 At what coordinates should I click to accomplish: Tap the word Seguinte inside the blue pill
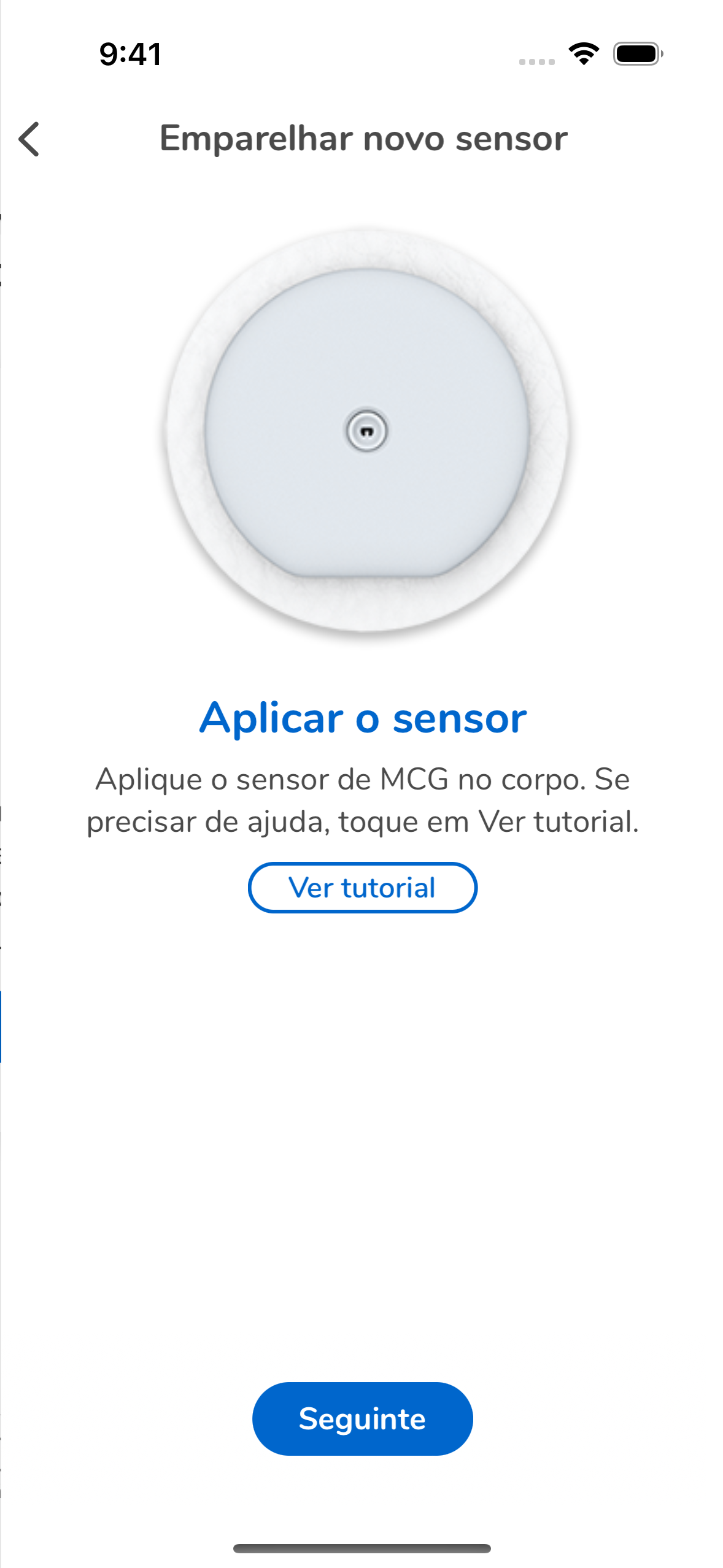tap(362, 1419)
